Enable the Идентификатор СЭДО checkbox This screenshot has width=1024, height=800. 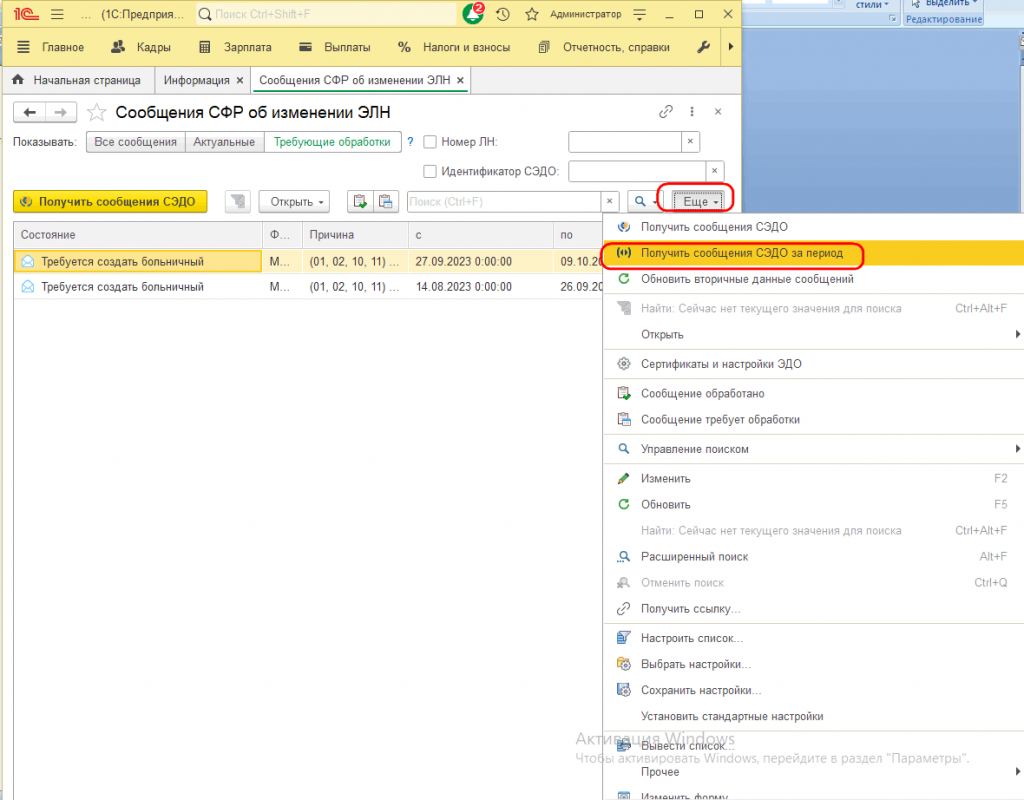[430, 171]
